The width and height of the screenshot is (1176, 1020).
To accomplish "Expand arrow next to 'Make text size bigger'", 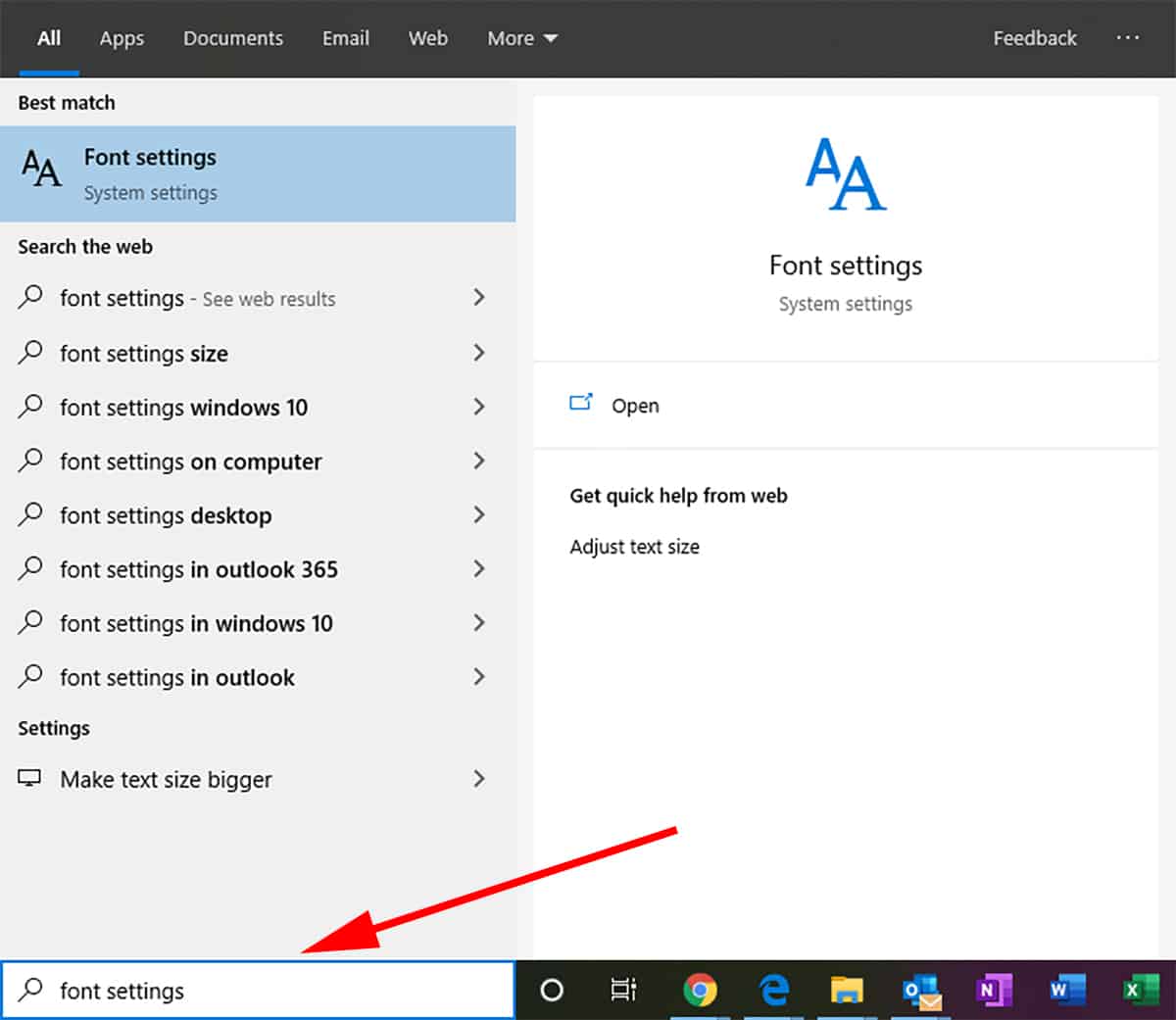I will click(479, 779).
